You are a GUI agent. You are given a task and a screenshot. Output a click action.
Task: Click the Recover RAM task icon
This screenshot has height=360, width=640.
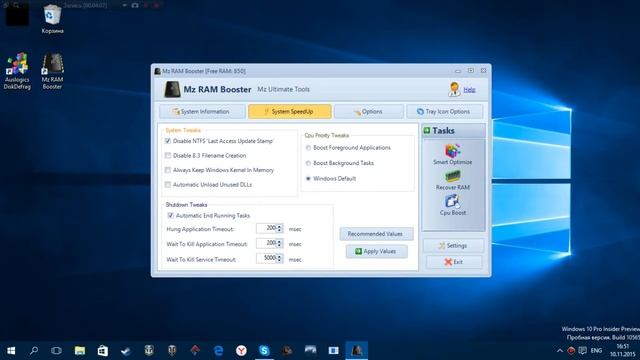(452, 176)
